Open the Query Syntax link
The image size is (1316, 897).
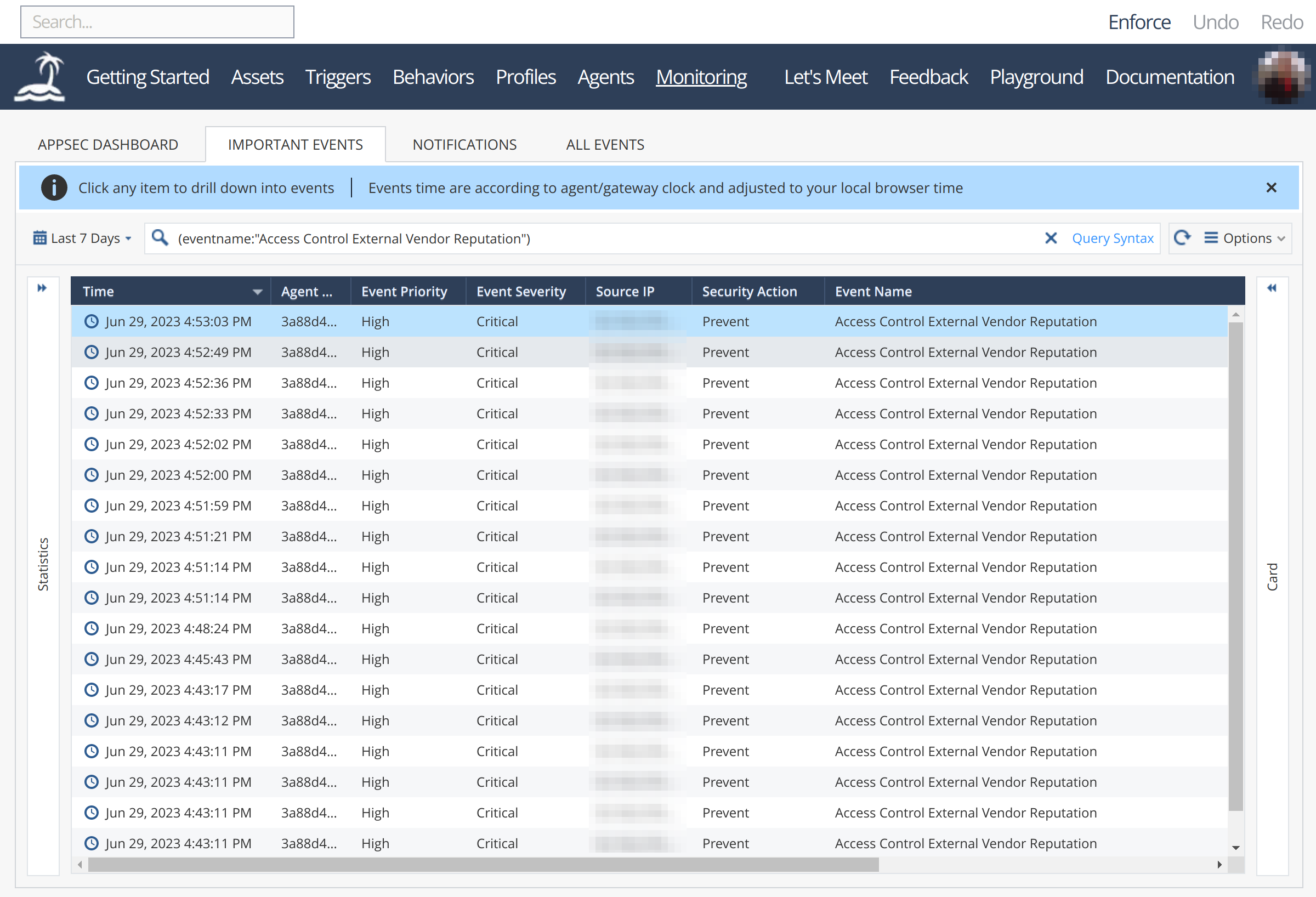(x=1112, y=239)
